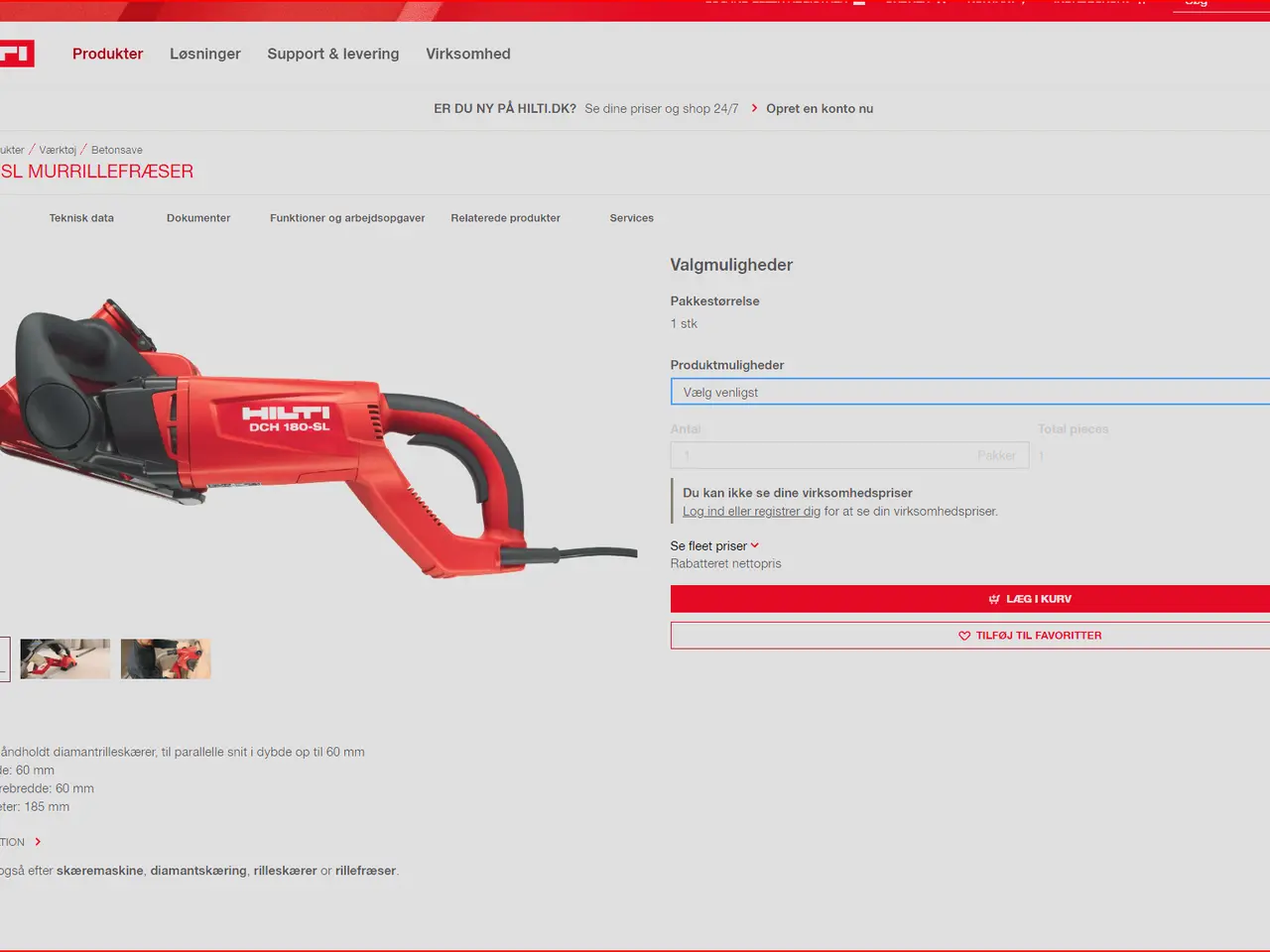1270x952 pixels.
Task: Click the disabled Antal quantity field
Action: [849, 455]
